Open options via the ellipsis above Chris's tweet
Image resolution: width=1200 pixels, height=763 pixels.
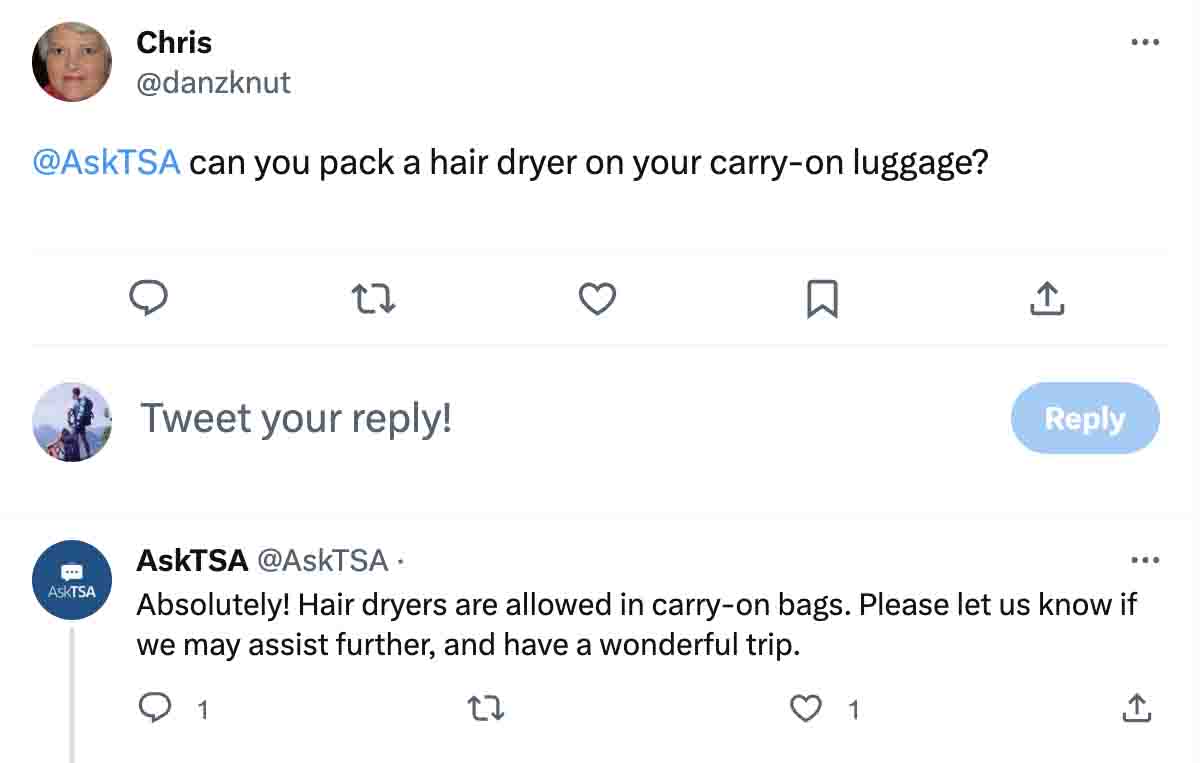(x=1144, y=42)
